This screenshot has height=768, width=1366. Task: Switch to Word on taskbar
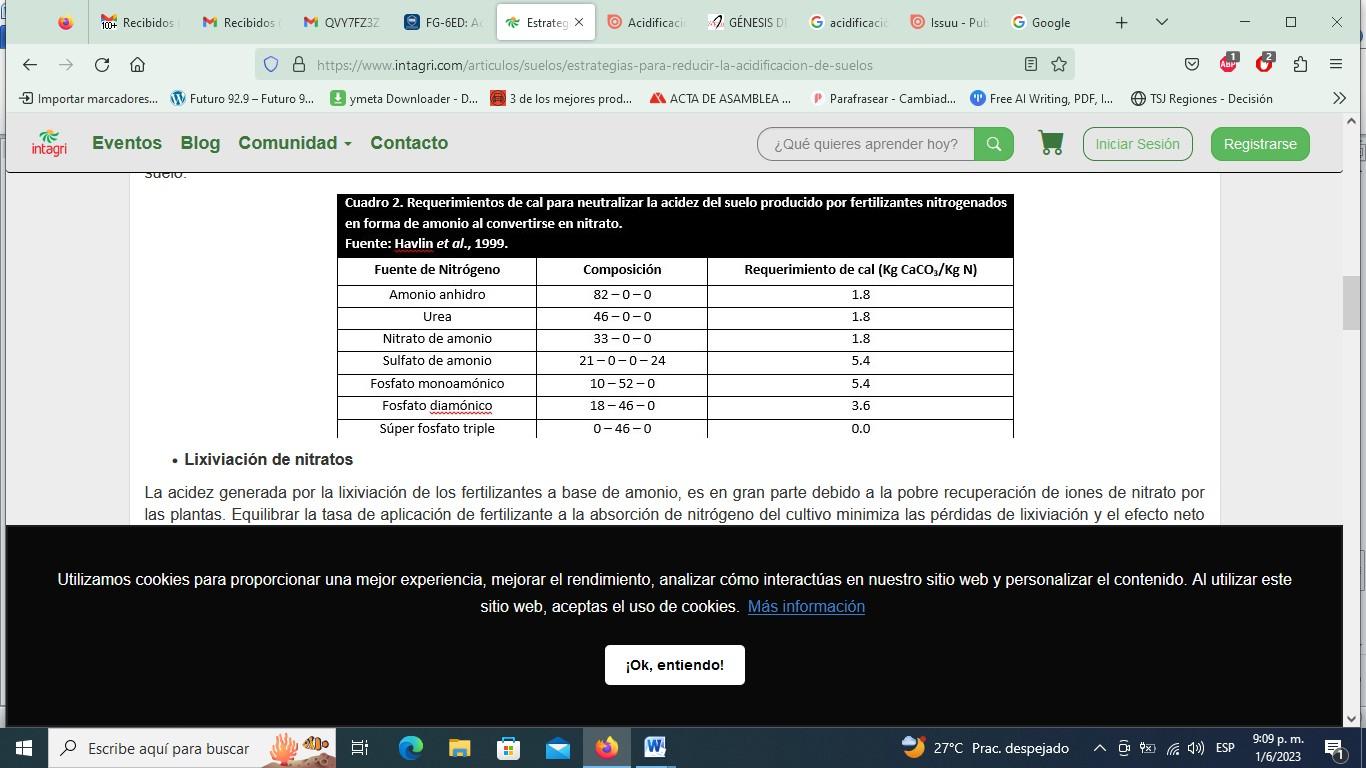tap(655, 748)
